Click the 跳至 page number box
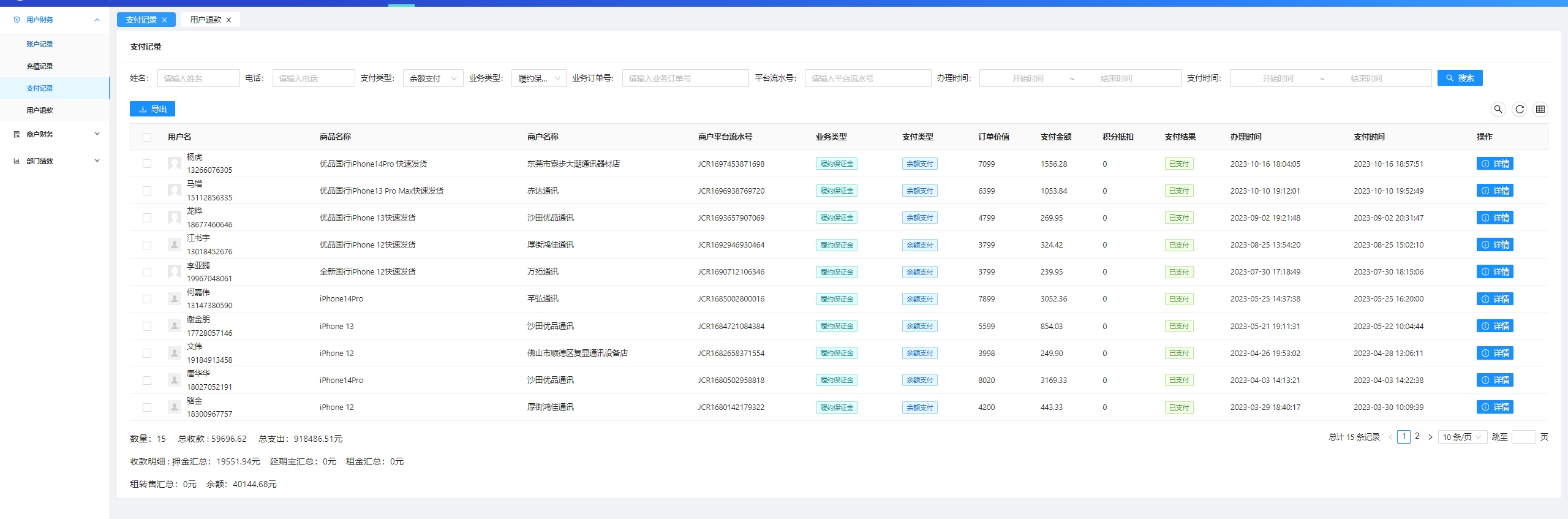The image size is (1568, 519). 1523,437
